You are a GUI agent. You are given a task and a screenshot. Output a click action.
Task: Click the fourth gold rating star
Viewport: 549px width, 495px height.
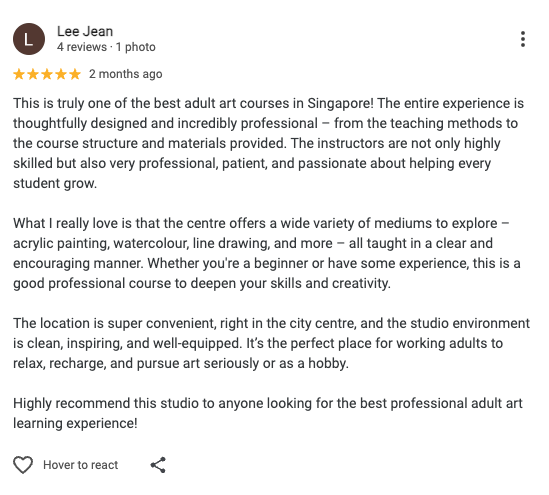[x=61, y=74]
